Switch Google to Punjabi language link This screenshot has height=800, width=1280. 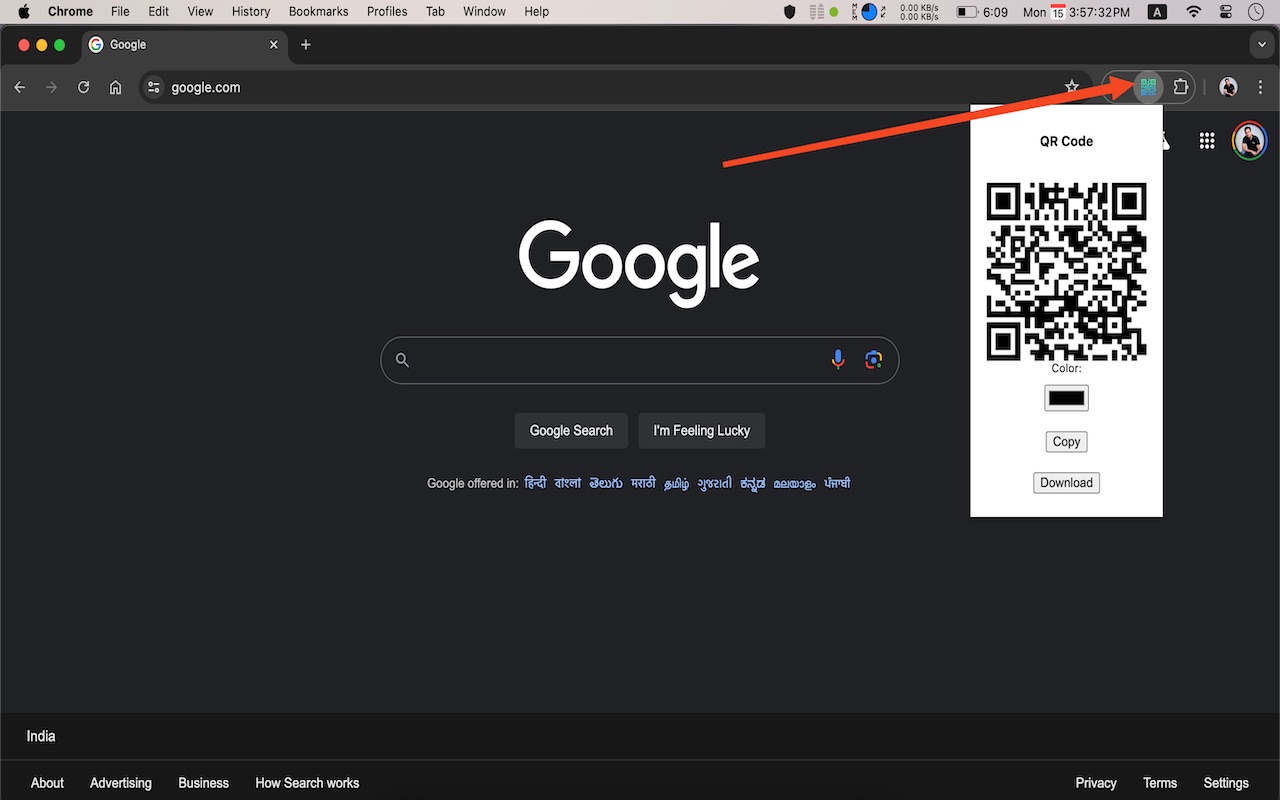click(x=837, y=483)
